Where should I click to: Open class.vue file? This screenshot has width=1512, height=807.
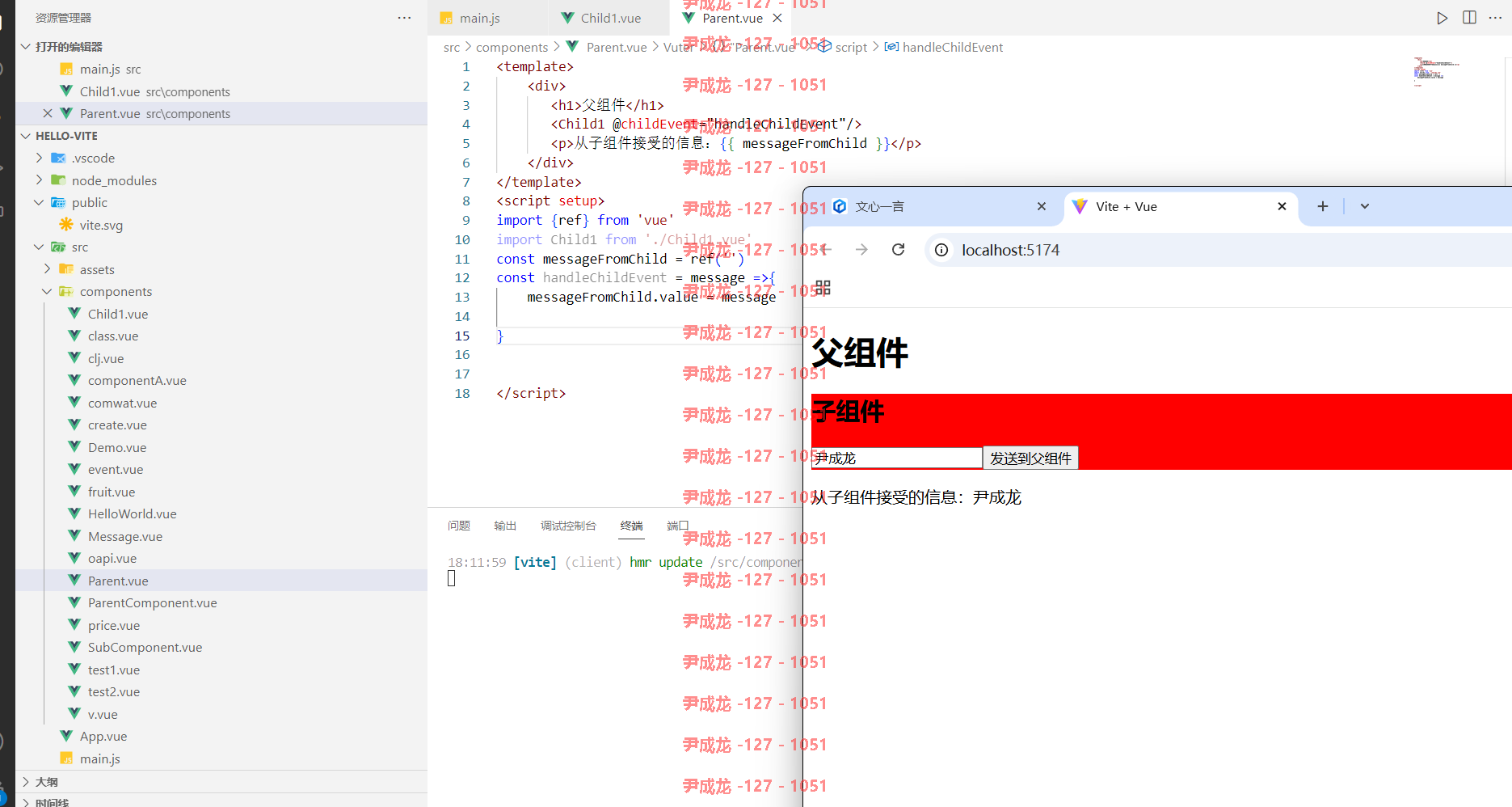pyautogui.click(x=113, y=336)
